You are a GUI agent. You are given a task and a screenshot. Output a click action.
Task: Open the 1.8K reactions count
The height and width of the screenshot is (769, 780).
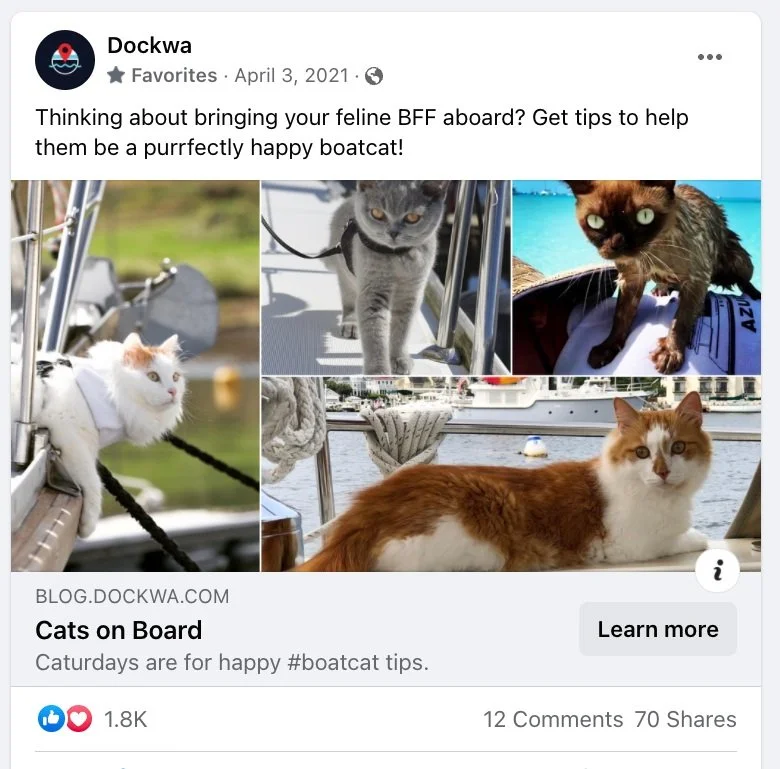pyautogui.click(x=125, y=719)
